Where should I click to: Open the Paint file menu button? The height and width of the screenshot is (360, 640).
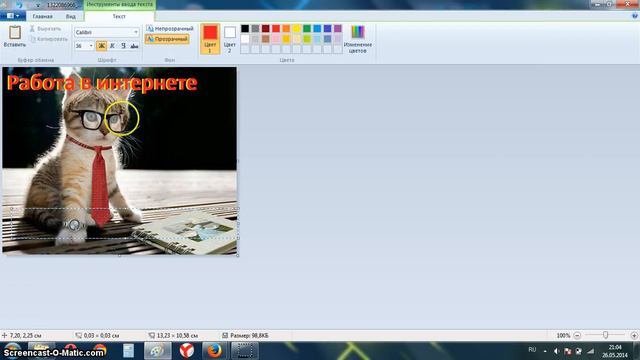13,16
